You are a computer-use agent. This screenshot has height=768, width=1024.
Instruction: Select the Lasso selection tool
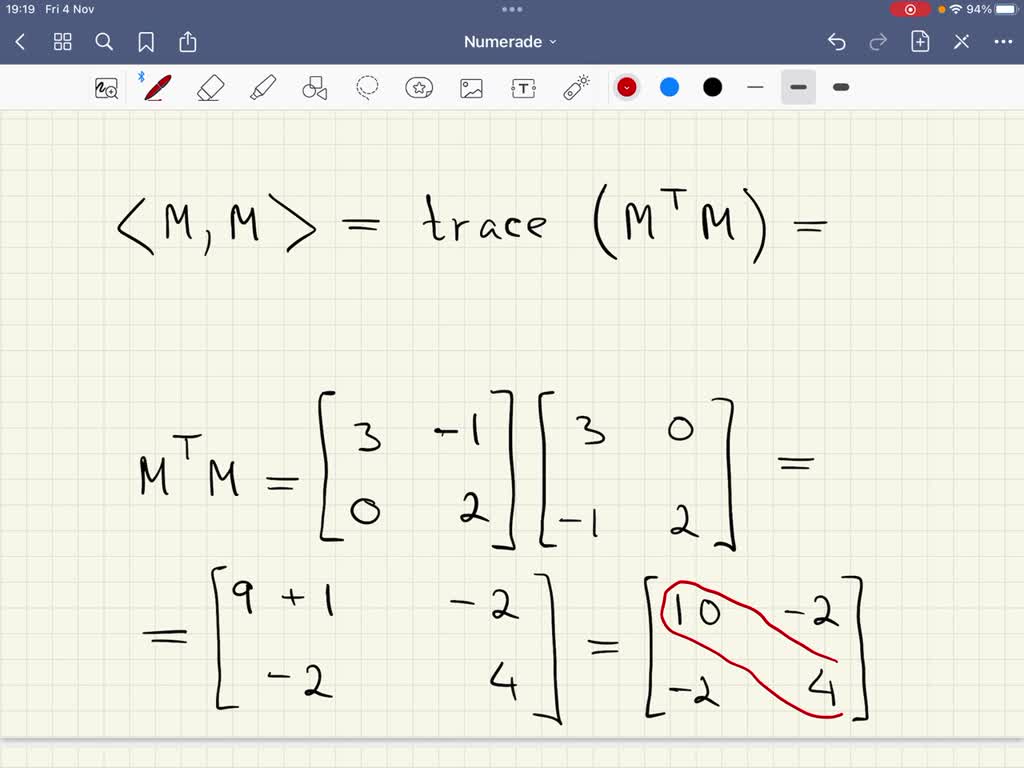point(367,87)
